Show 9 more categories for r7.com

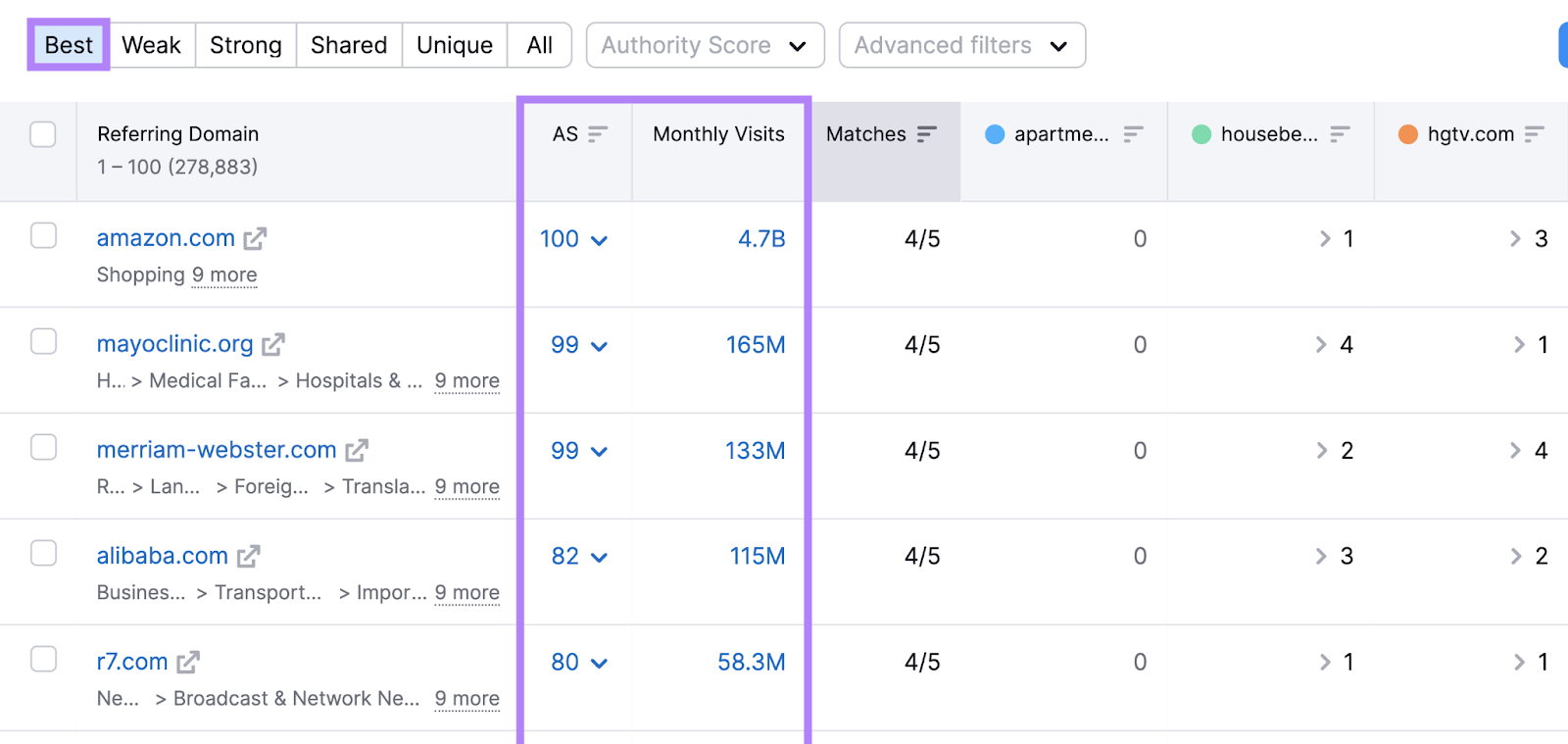[467, 699]
